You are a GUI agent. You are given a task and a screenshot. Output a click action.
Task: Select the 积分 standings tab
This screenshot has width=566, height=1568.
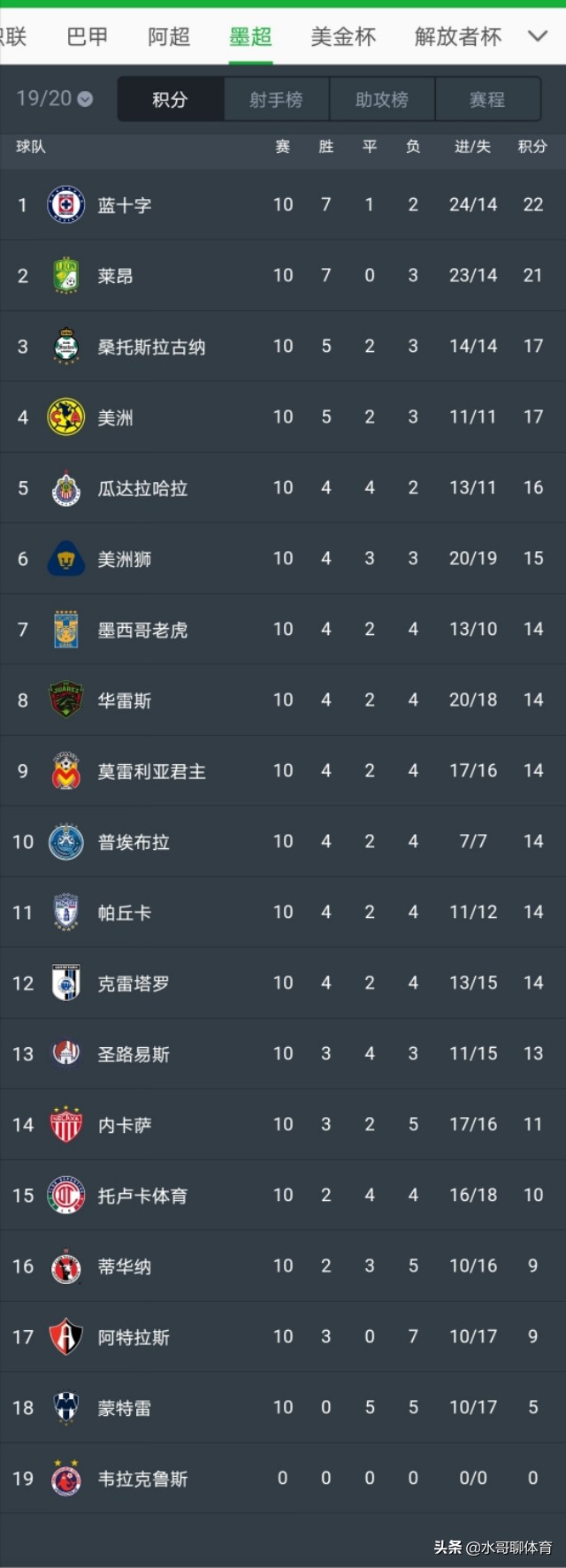170,99
